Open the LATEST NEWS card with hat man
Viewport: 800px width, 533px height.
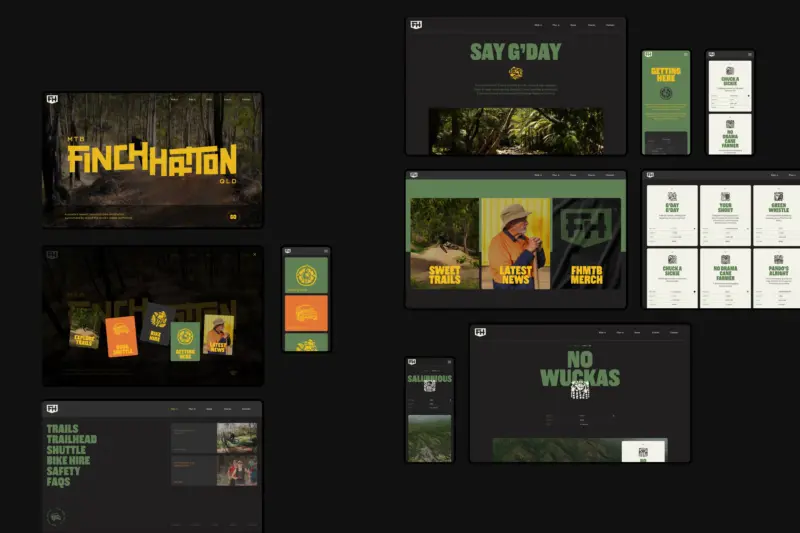pyautogui.click(x=516, y=243)
